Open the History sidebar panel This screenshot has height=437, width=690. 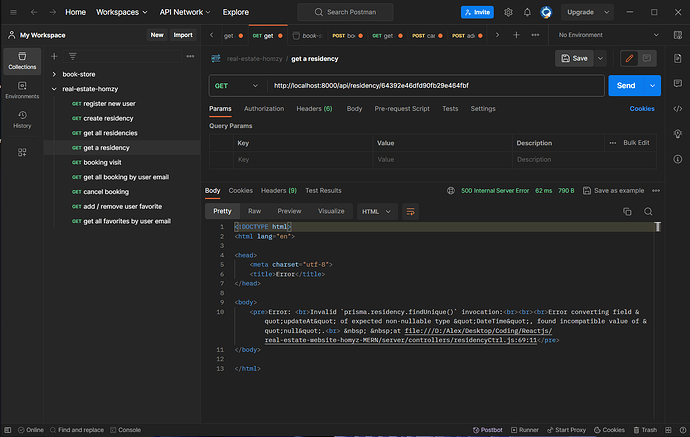coord(21,120)
